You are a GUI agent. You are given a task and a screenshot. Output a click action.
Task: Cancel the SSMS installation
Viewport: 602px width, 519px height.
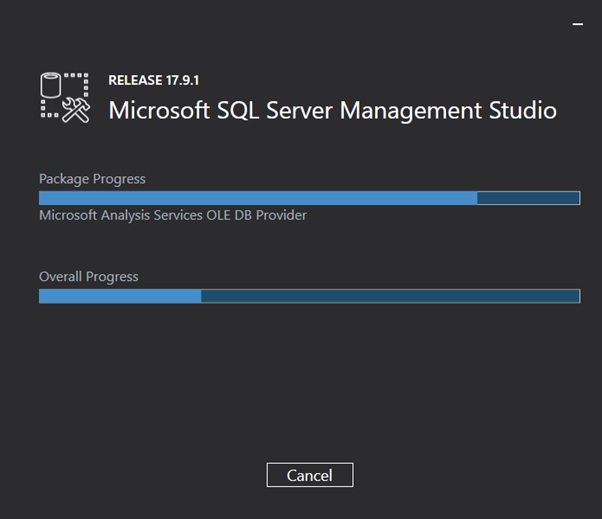tap(310, 475)
